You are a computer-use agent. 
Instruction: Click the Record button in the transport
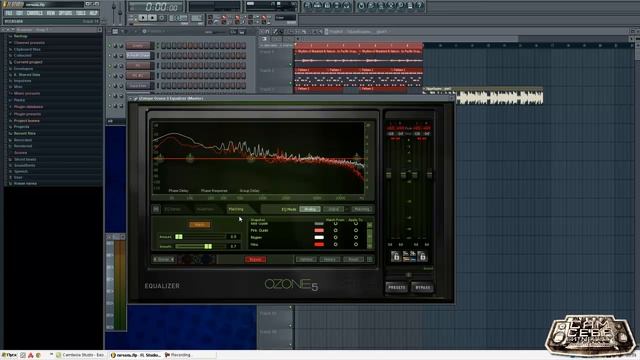click(162, 18)
